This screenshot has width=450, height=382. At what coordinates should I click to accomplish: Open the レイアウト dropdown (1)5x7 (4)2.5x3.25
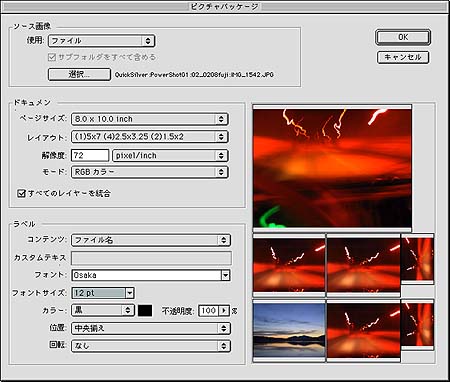pos(150,137)
